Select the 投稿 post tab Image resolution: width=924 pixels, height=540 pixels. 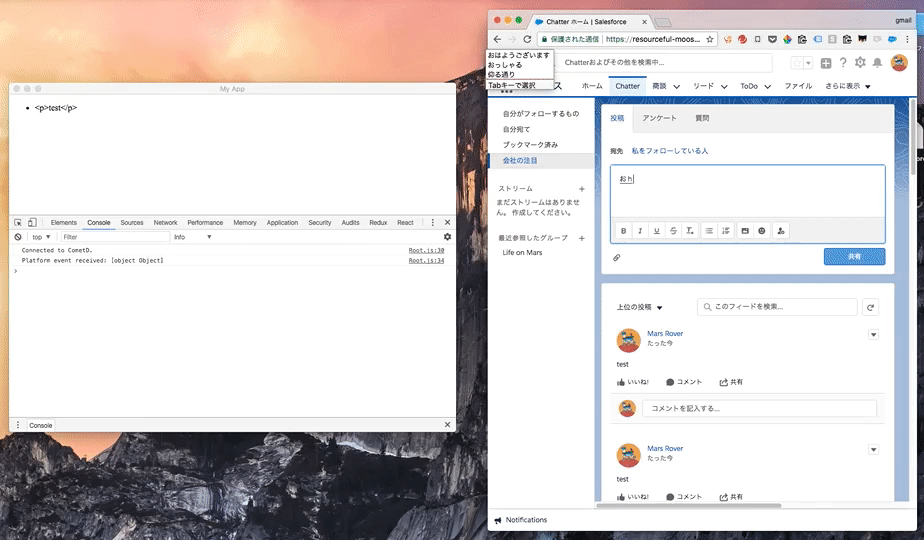[617, 118]
